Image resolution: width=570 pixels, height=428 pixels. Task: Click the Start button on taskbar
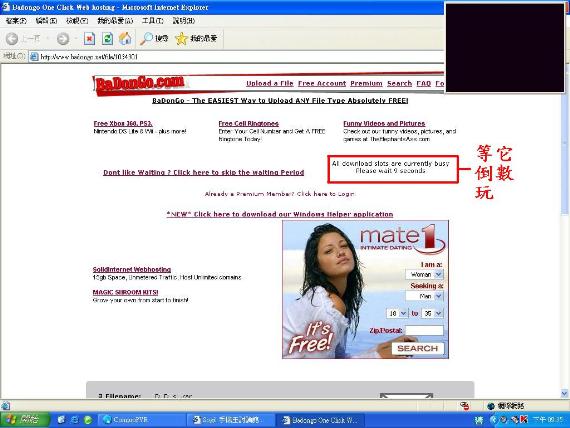click(24, 420)
